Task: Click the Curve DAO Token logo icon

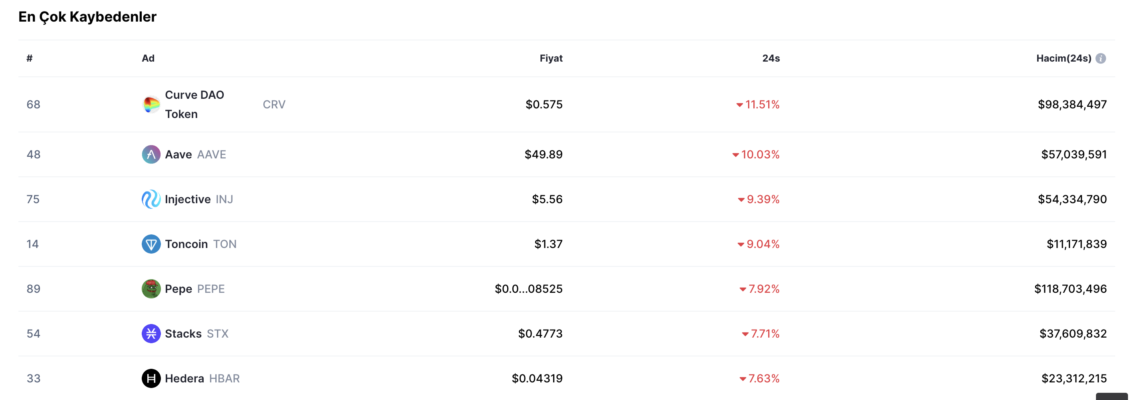Action: click(x=151, y=105)
